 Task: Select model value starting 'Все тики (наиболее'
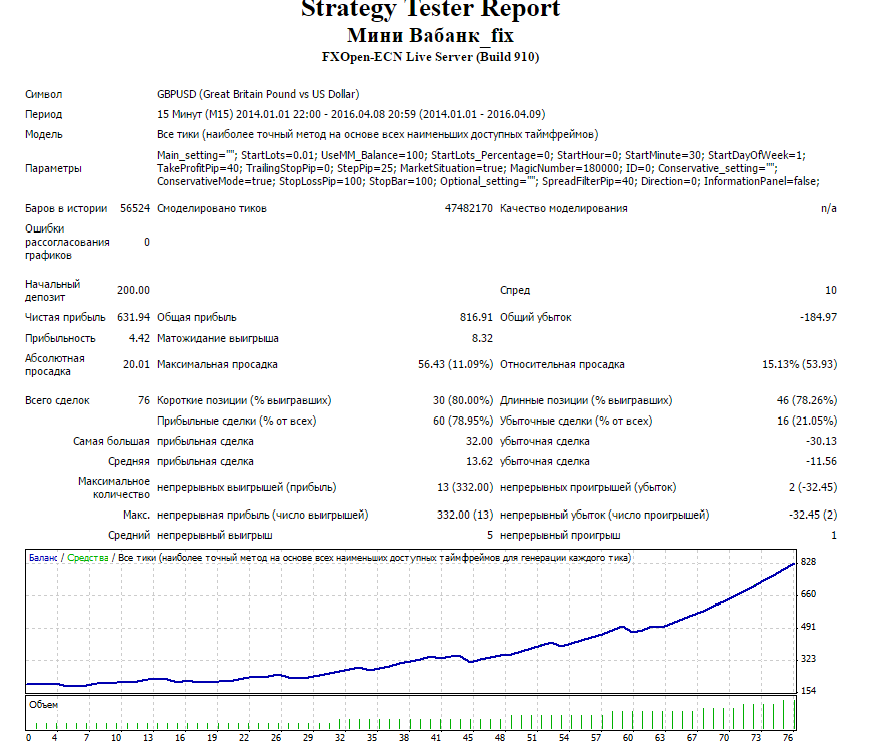tap(377, 135)
